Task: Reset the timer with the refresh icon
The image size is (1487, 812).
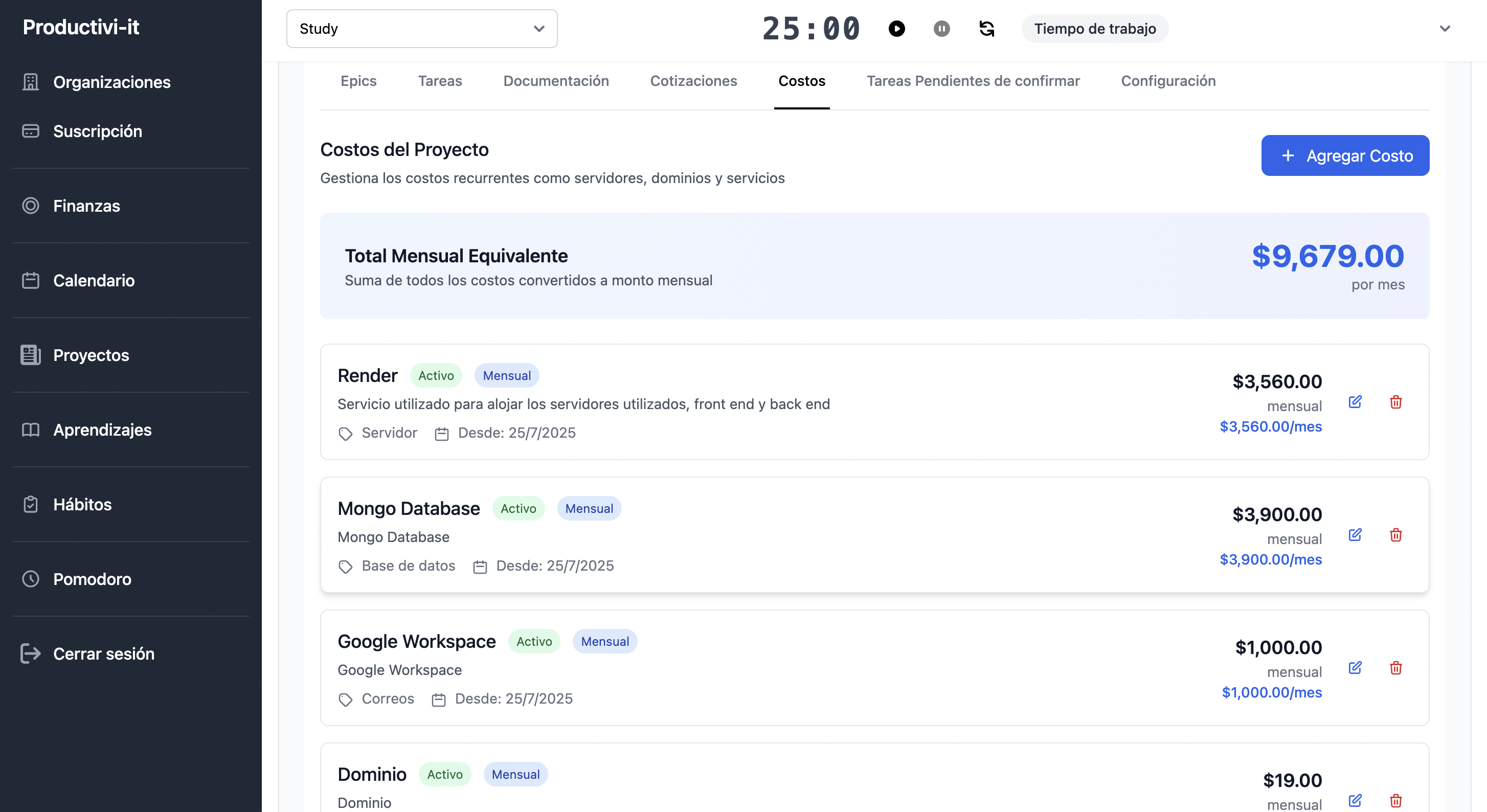Action: tap(986, 28)
